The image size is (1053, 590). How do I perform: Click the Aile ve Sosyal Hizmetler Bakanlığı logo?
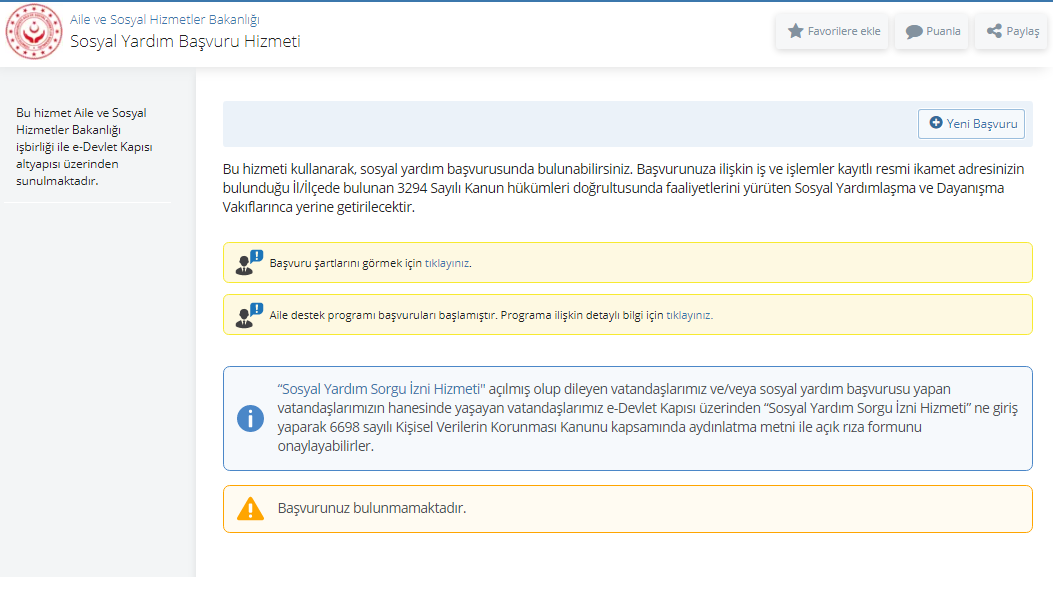point(34,32)
